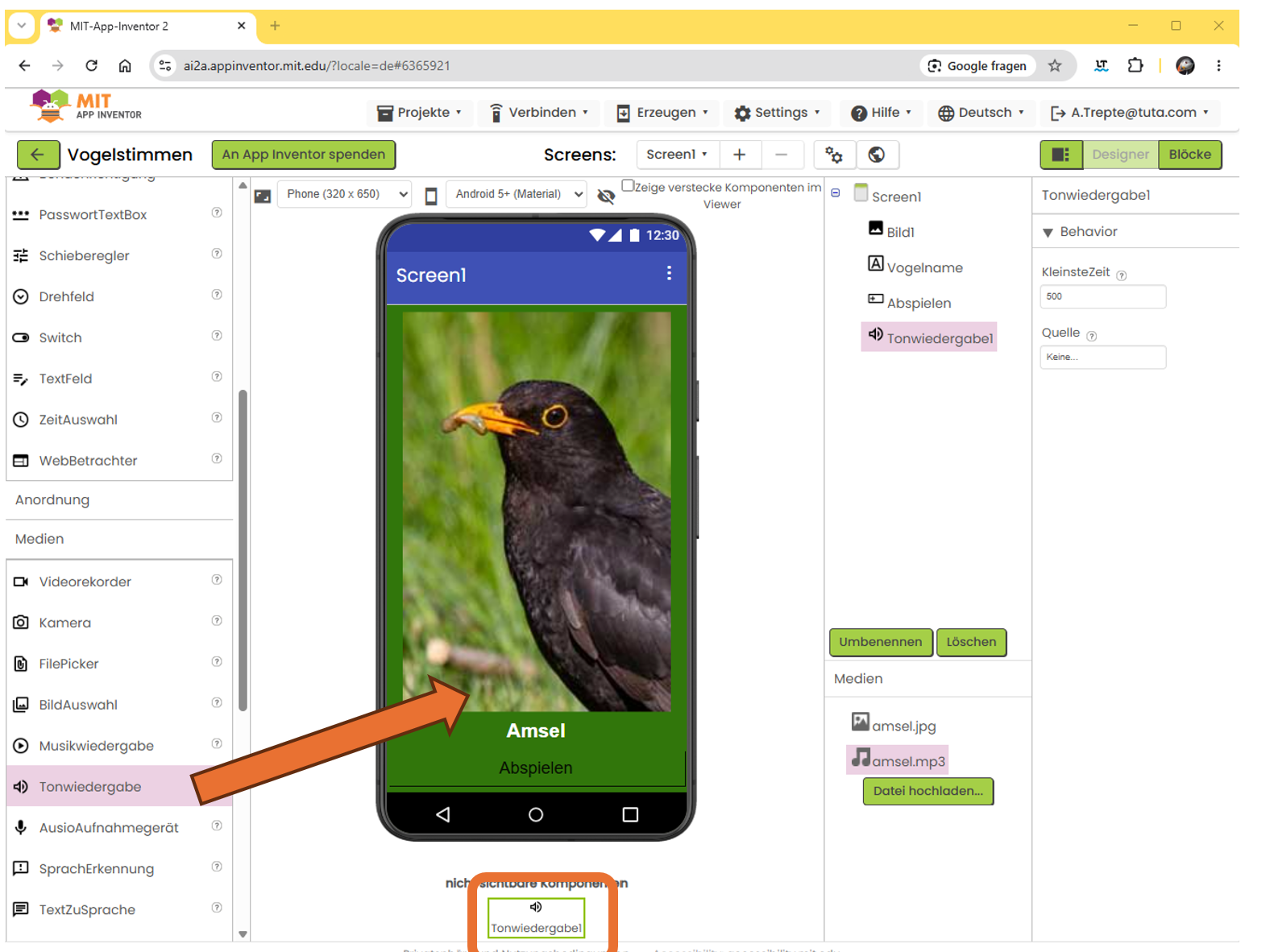Open the Chrome three-dot menu
The image size is (1270, 952).
coord(1218,65)
